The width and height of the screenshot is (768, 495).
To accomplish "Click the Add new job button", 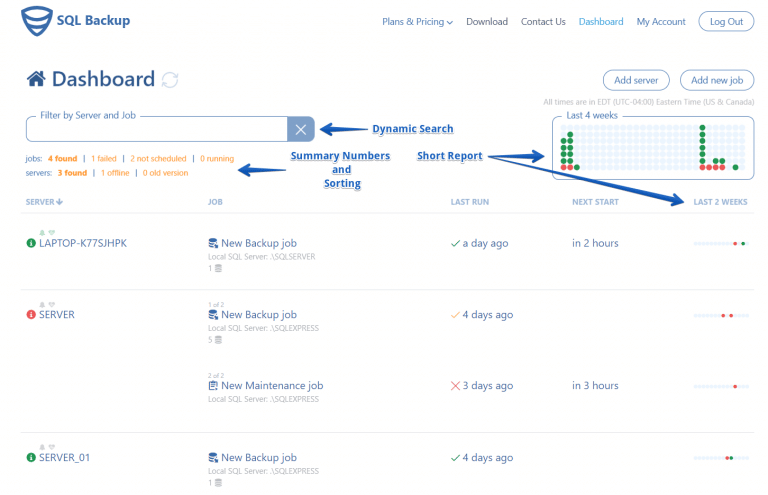I will pyautogui.click(x=717, y=80).
